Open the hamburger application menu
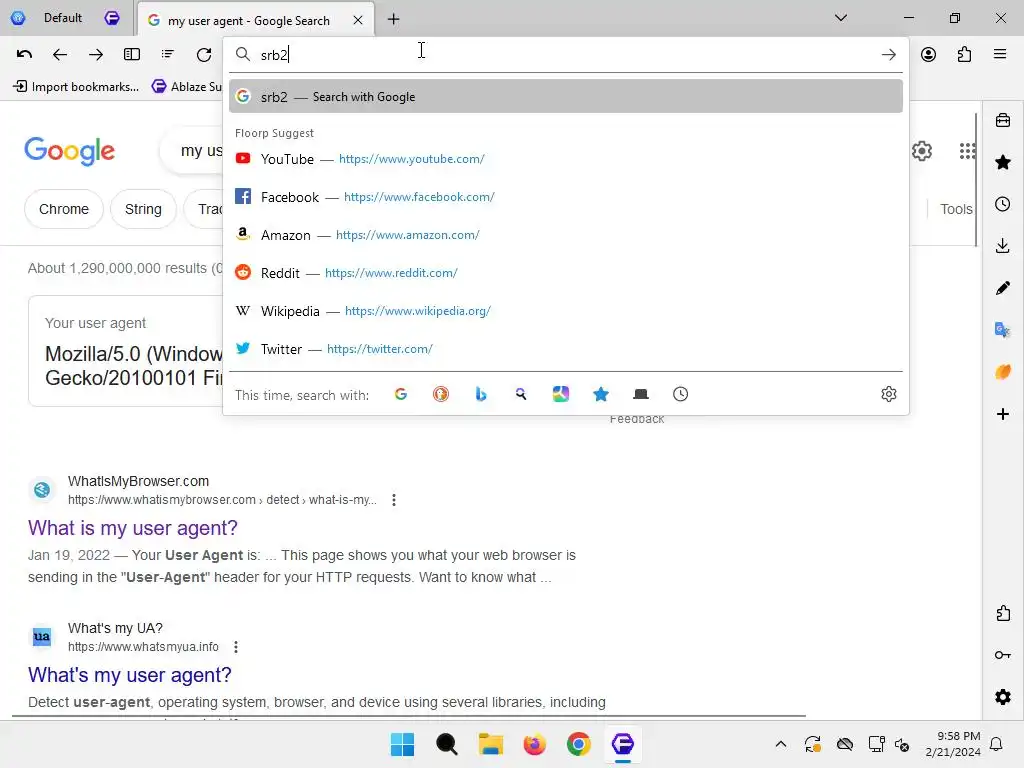The image size is (1024, 768). (x=1000, y=54)
